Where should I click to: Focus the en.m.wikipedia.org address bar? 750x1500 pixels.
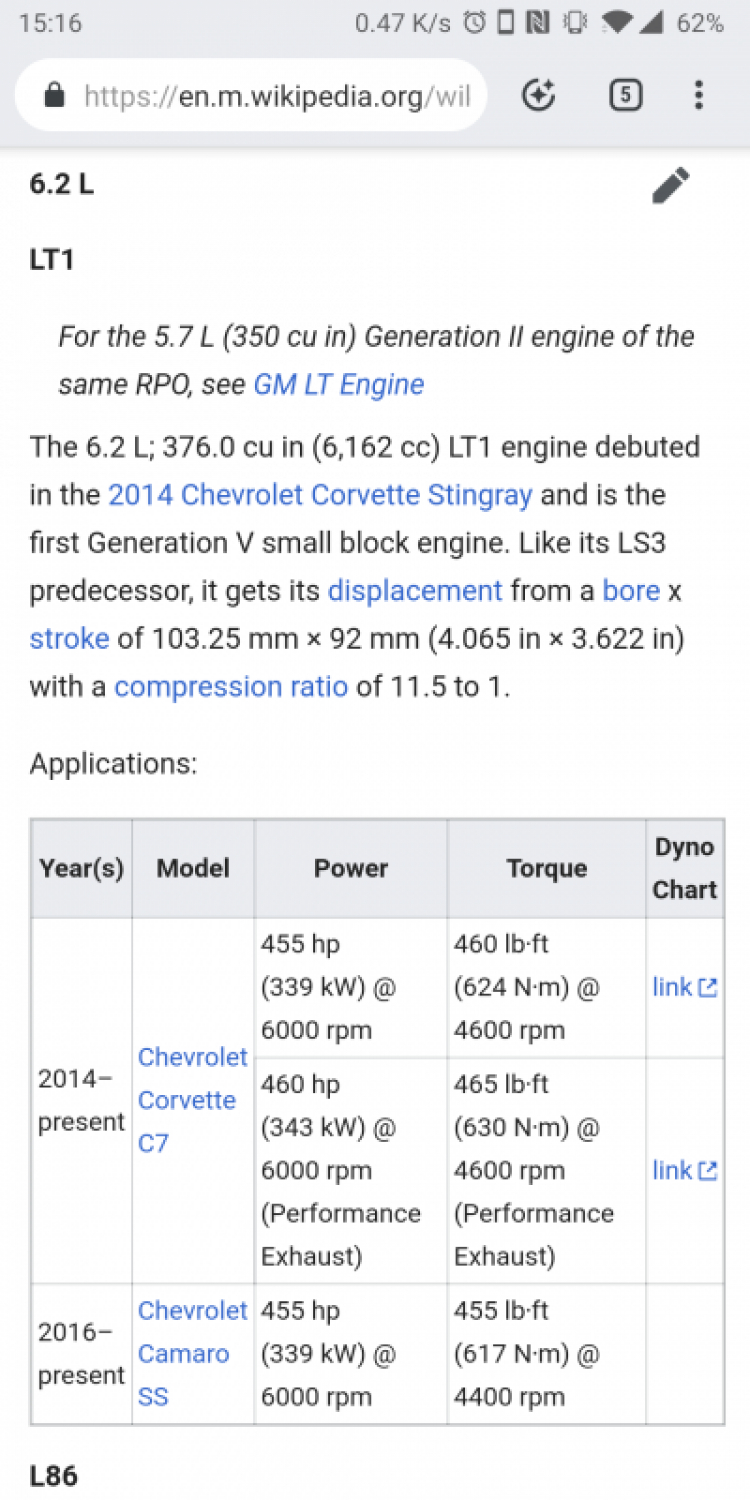(x=252, y=96)
